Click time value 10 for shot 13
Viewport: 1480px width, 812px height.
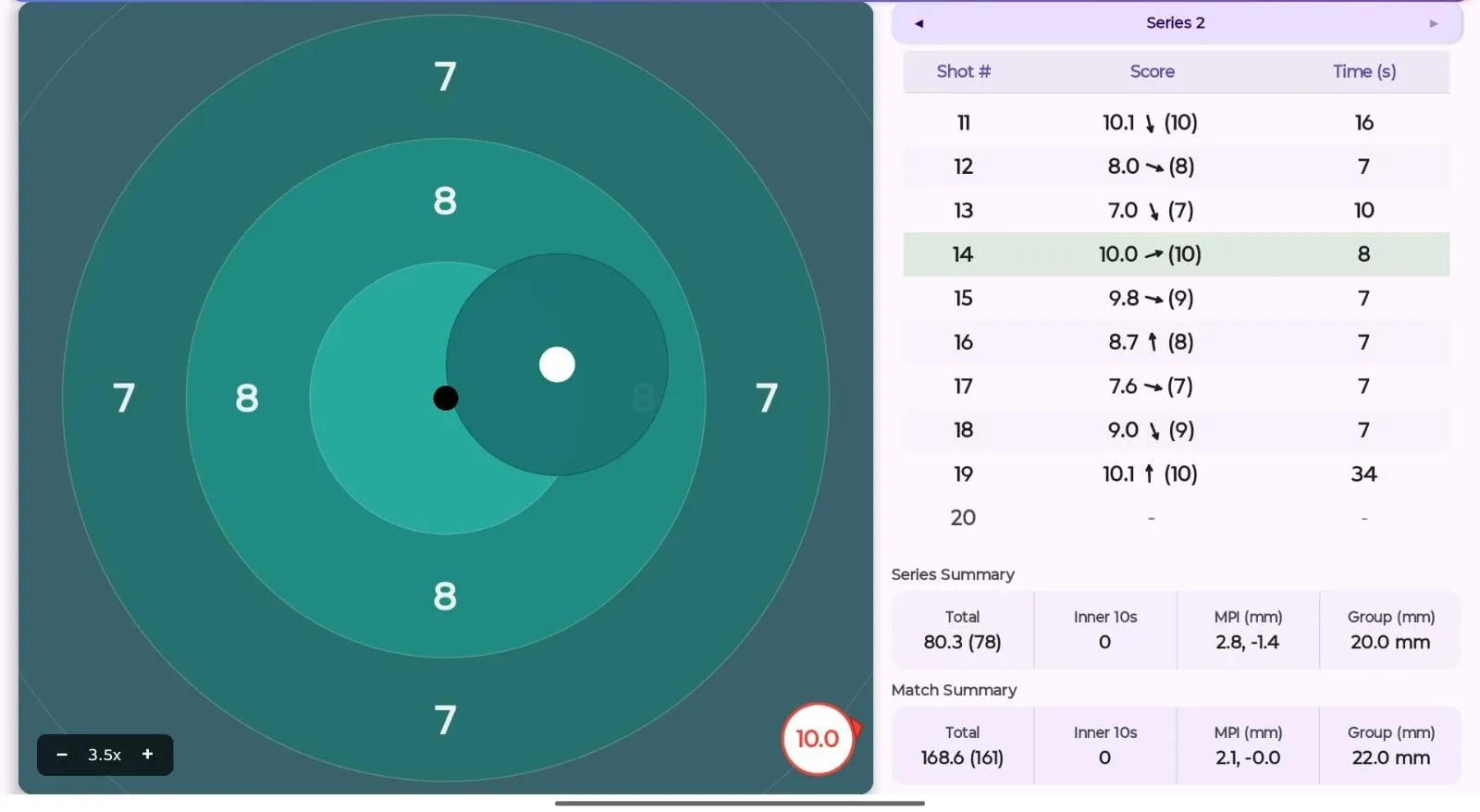pyautogui.click(x=1363, y=211)
